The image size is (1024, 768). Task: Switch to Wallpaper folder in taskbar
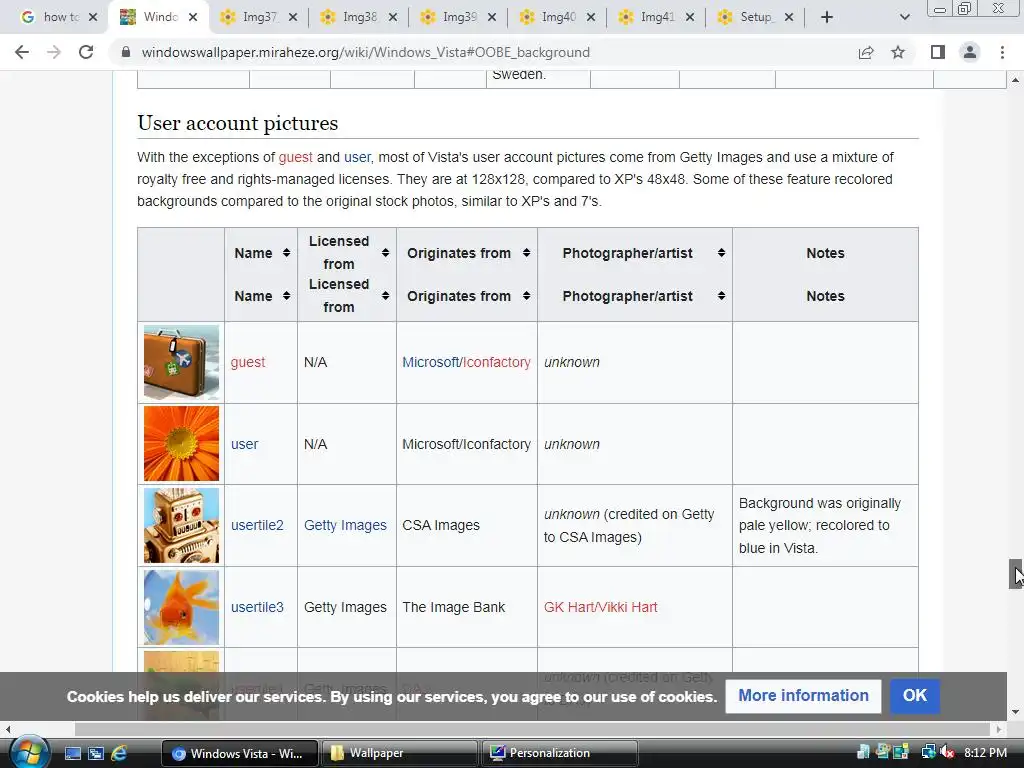click(x=398, y=753)
